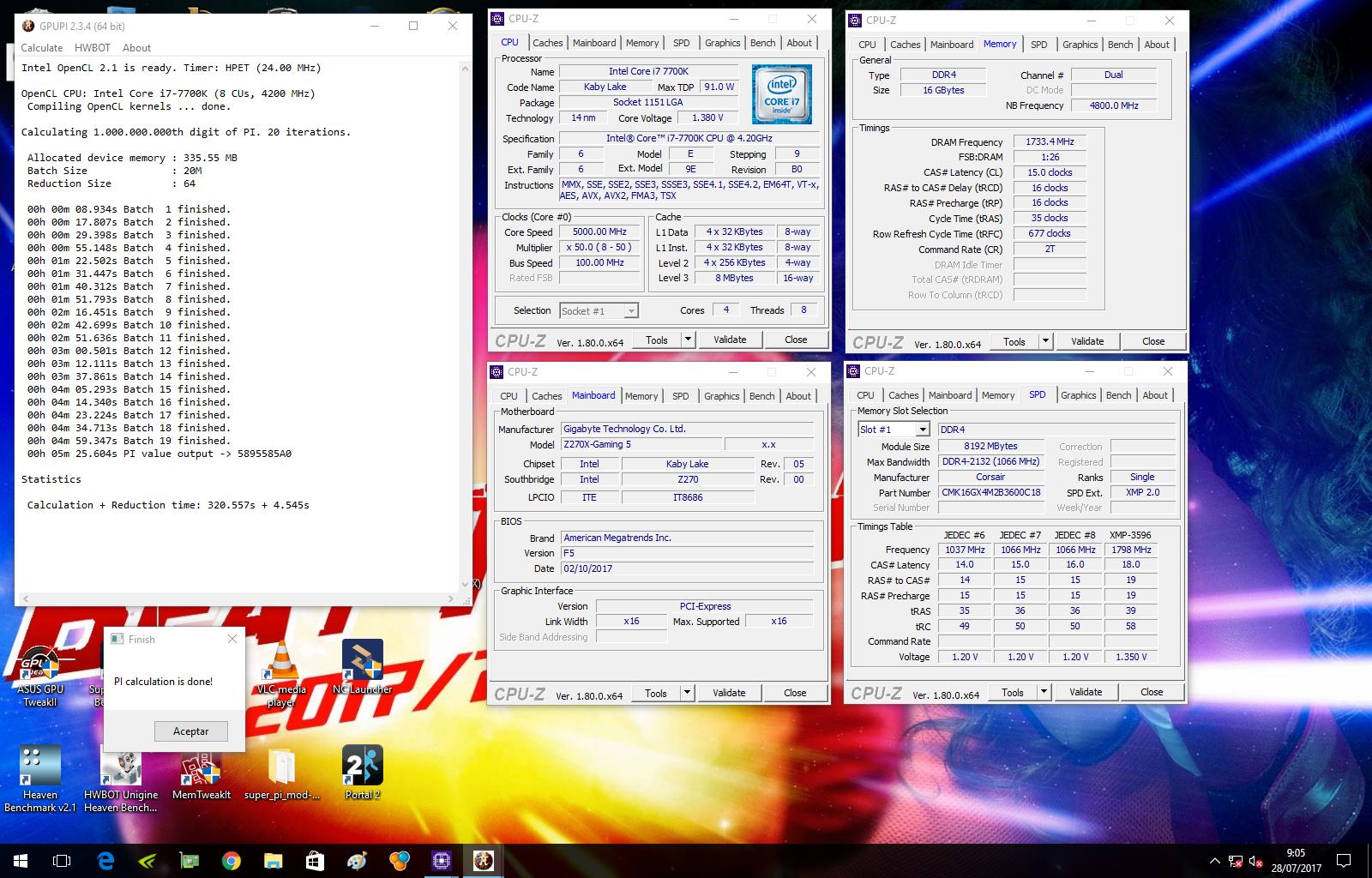Select HWBOT Unigine Heaven Bench desktop icon
Viewport: 1372px width, 878px height.
[121, 779]
